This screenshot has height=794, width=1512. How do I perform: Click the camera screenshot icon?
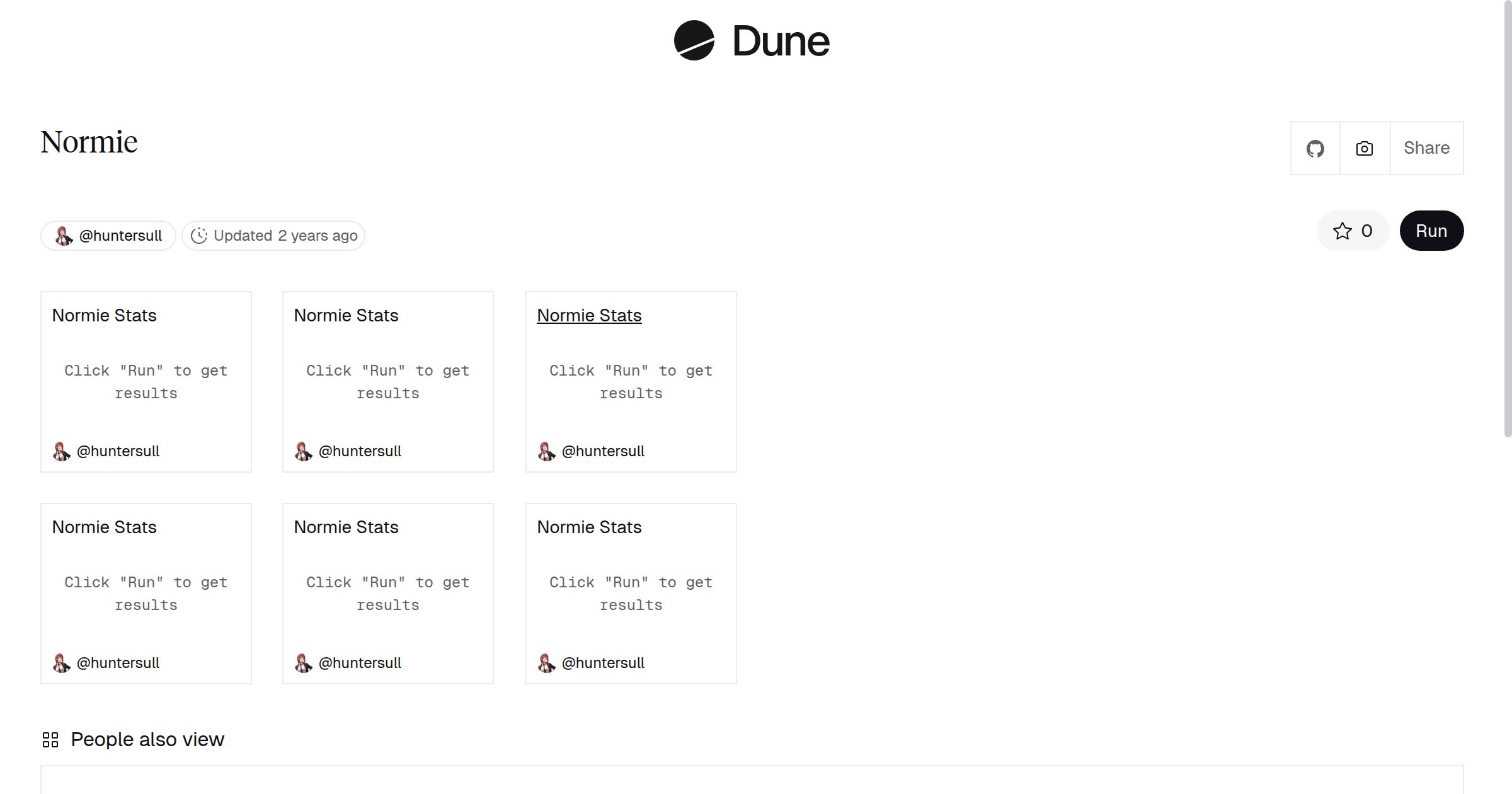pyautogui.click(x=1364, y=149)
